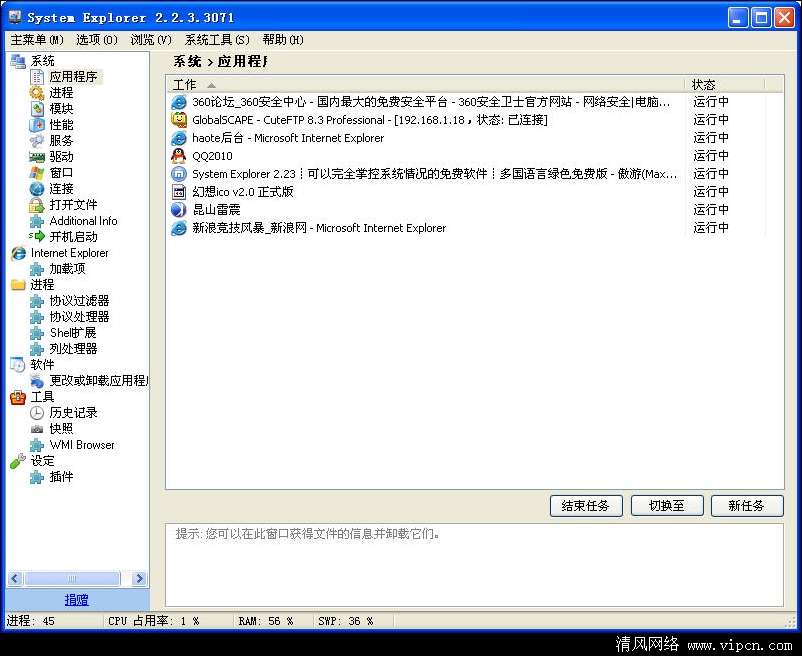Click the 开机启动 green arrow icon

37,236
